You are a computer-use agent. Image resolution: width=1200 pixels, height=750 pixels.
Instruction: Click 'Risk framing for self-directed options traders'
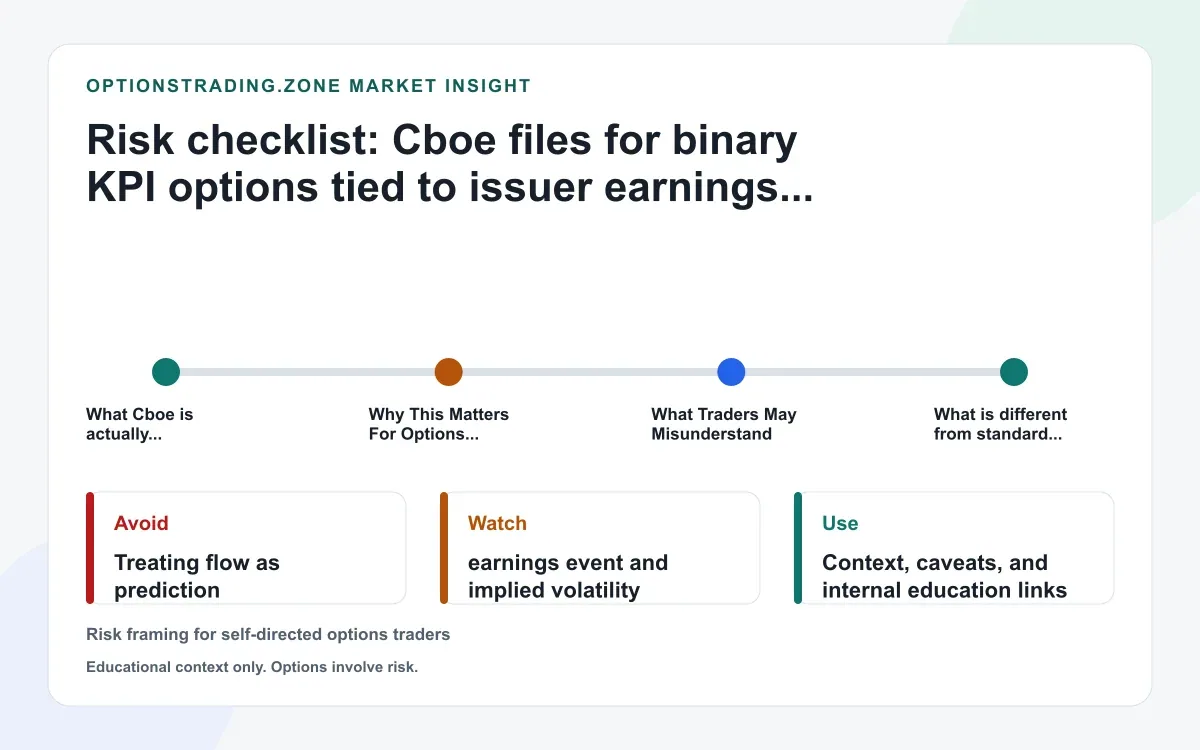[x=268, y=634]
